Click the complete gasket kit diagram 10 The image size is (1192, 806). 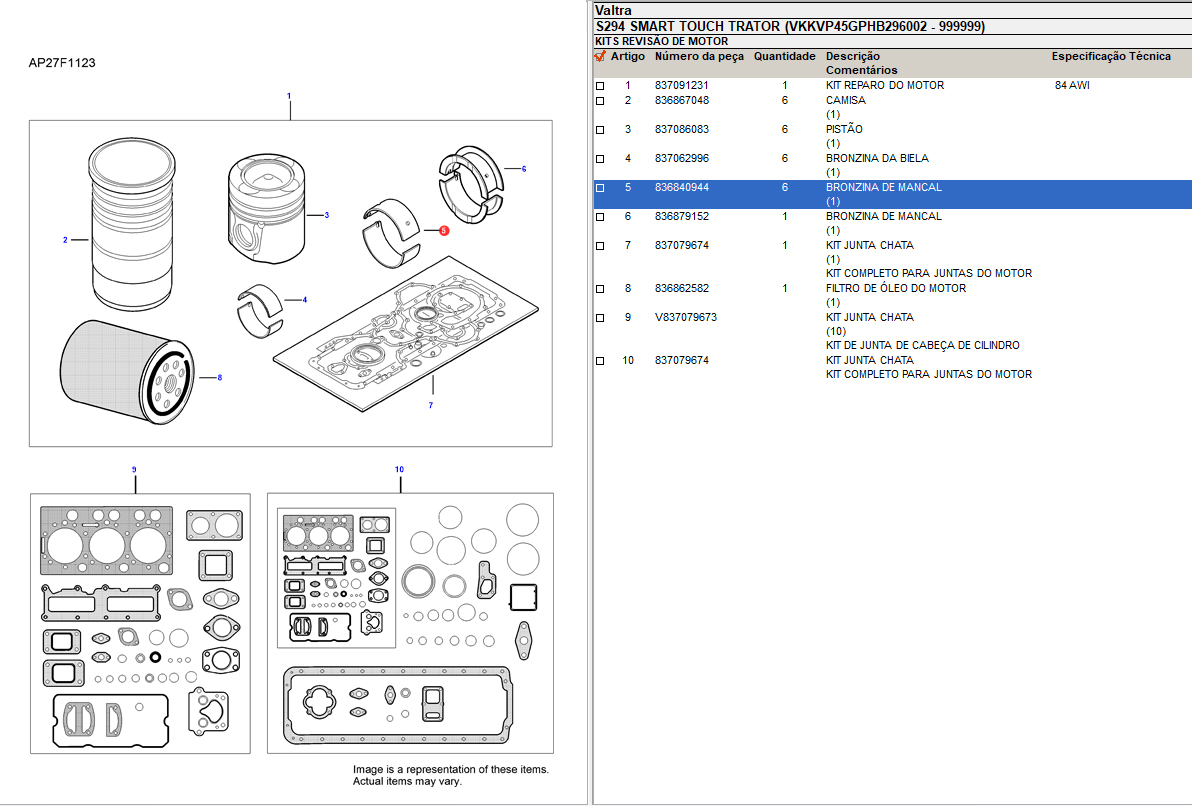pyautogui.click(x=410, y=622)
